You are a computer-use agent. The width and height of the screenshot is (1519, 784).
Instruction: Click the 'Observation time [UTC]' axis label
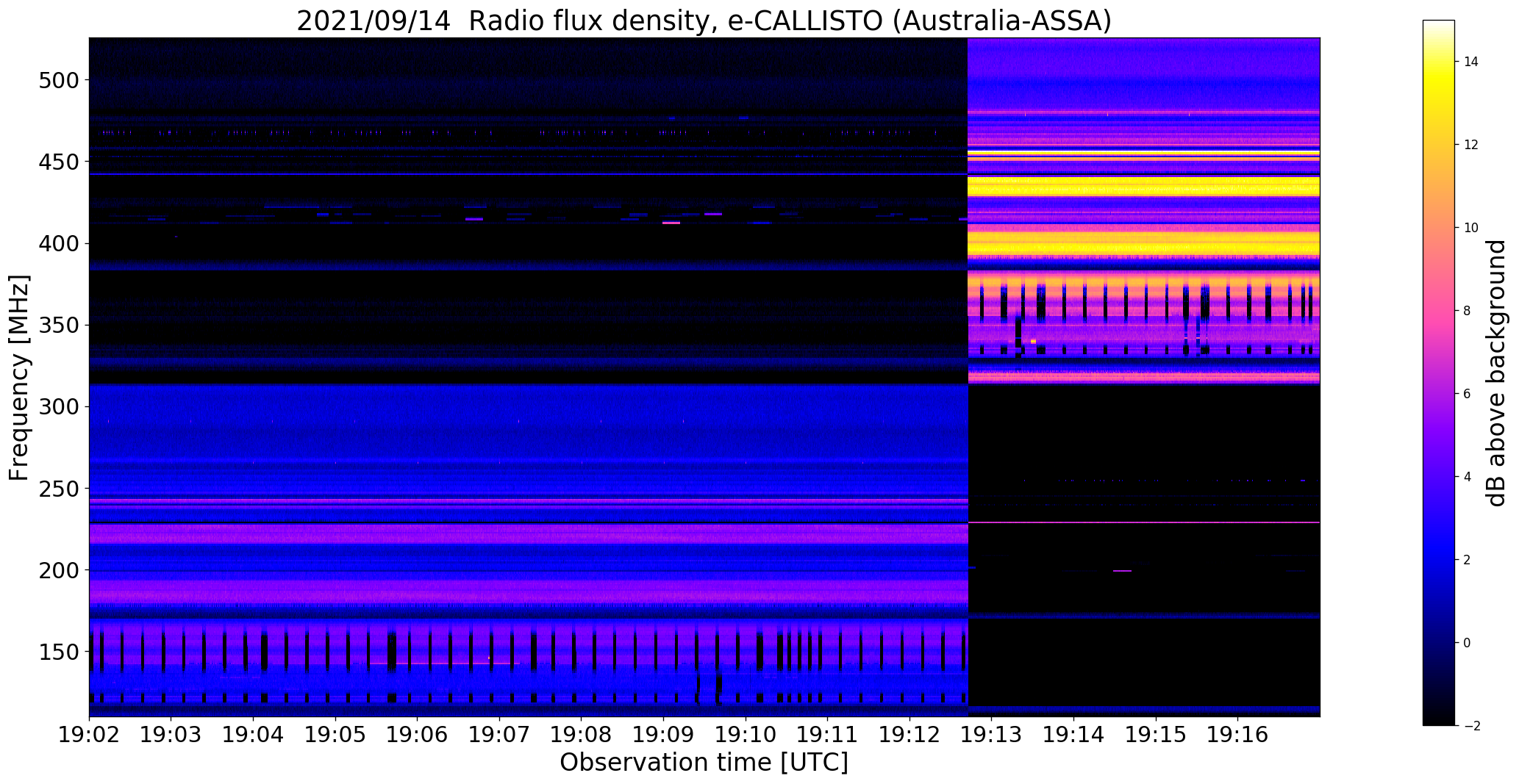(x=704, y=763)
